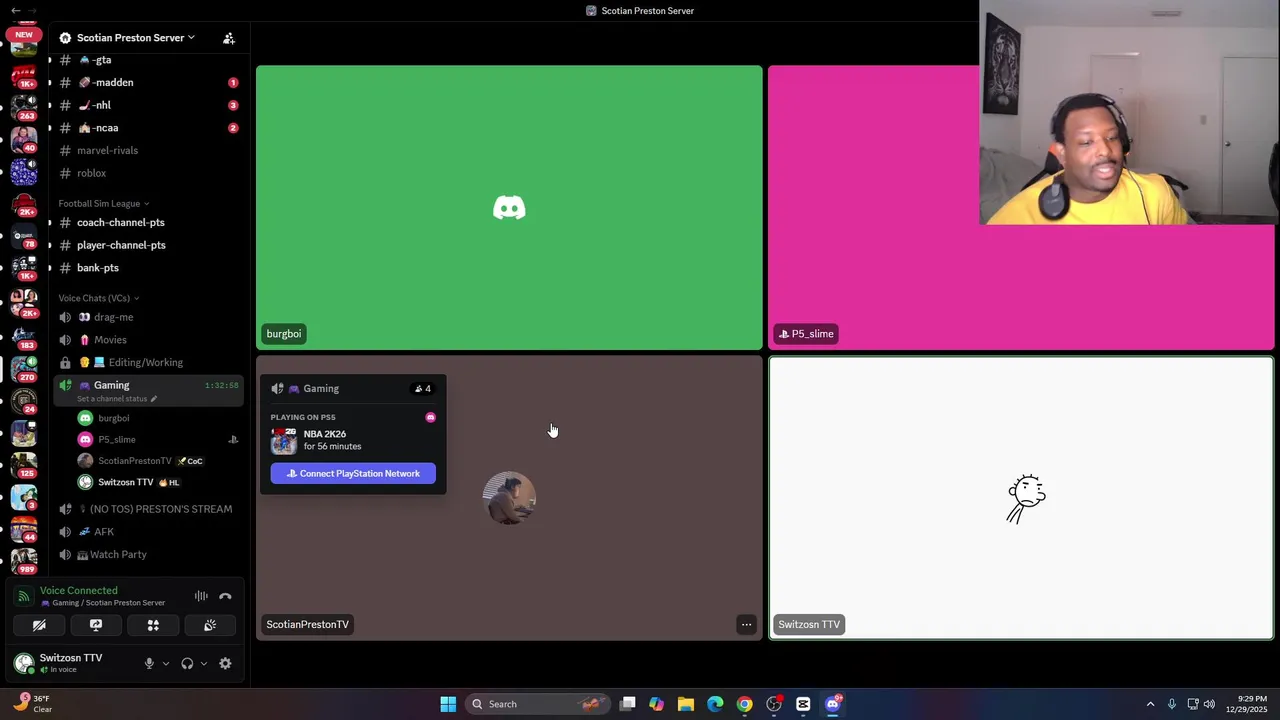Click Connect PlayStation Network button
This screenshot has height=720, width=1280.
[353, 474]
